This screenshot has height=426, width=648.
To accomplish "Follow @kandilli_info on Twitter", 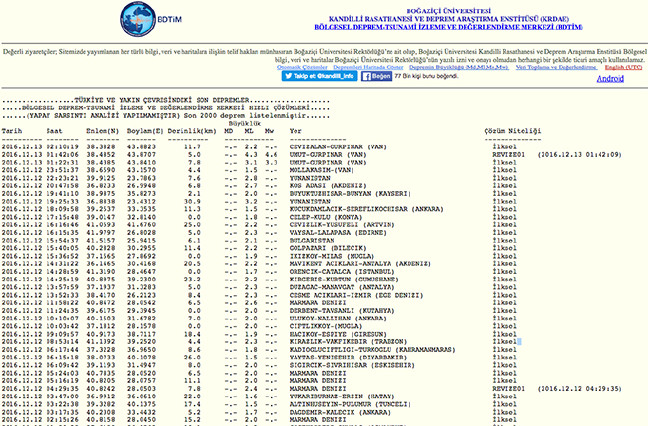I will coord(319,76).
